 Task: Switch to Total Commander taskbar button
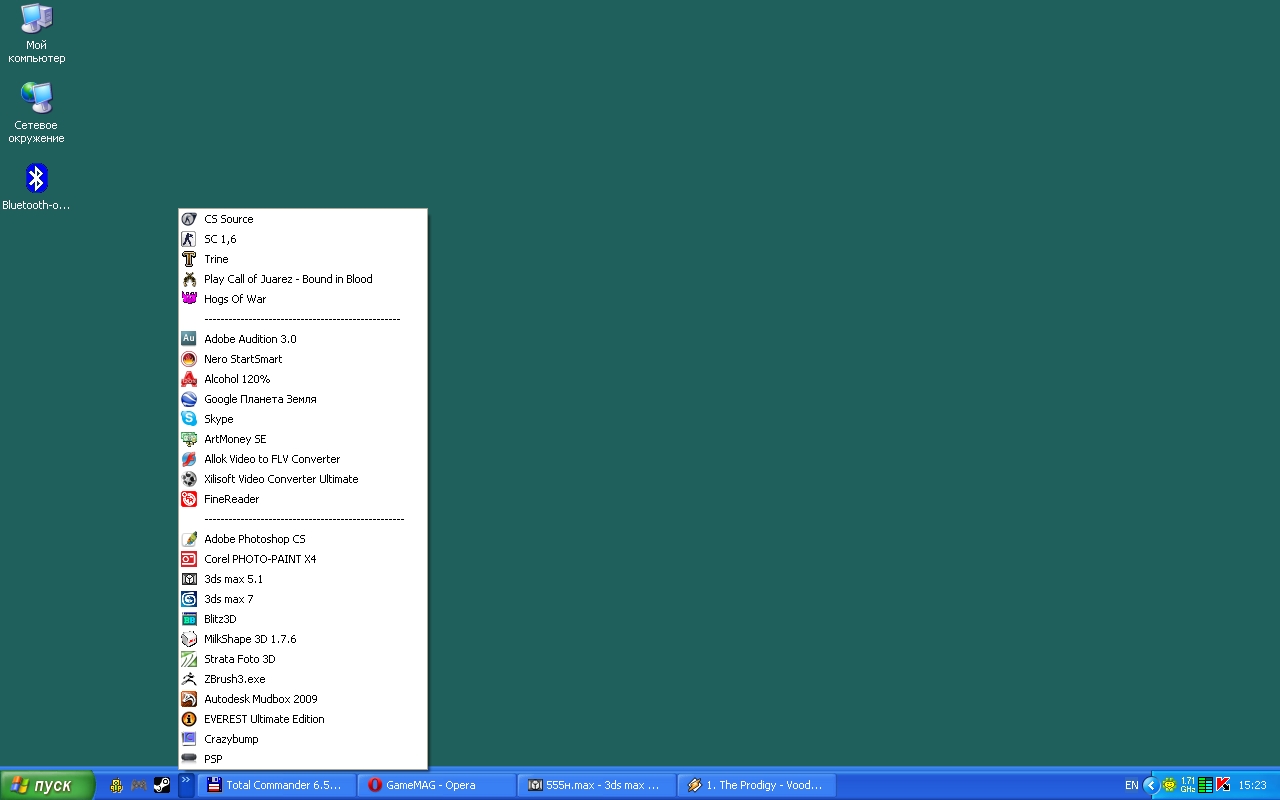(x=280, y=785)
